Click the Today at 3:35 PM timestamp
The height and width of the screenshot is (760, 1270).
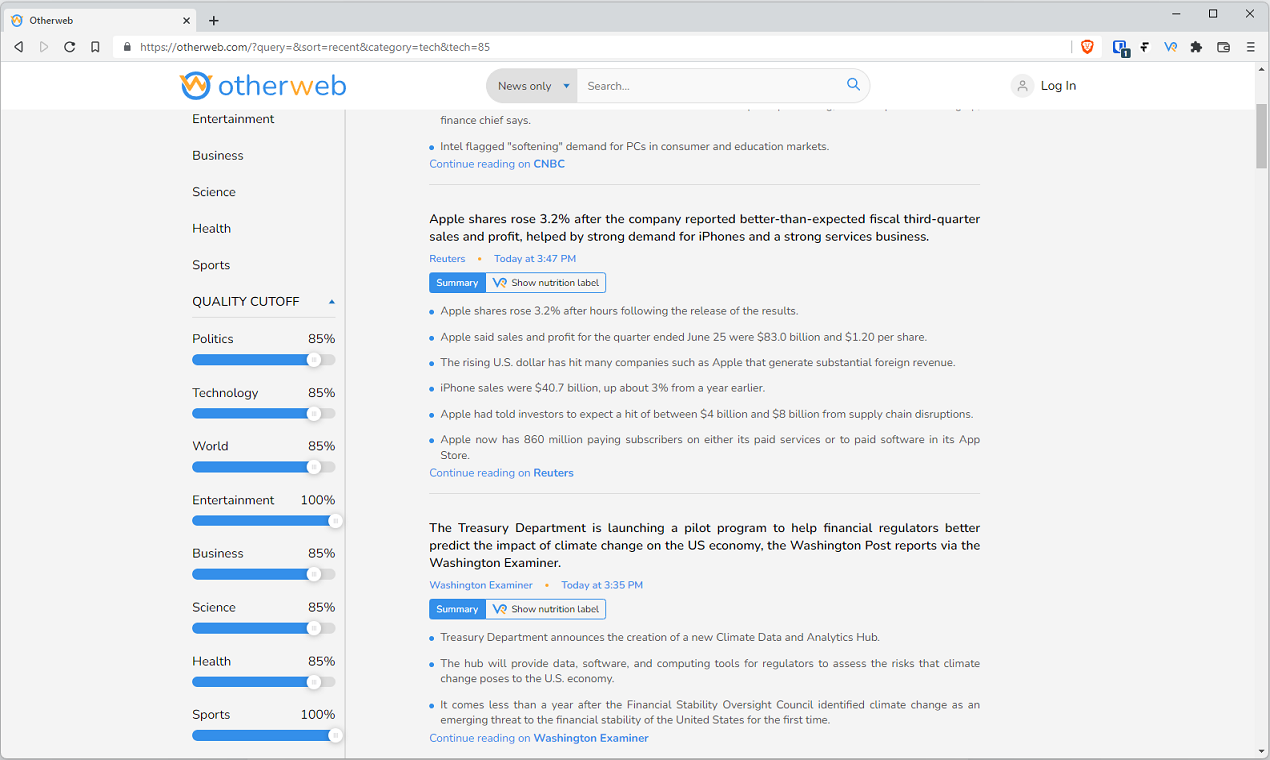pos(602,585)
